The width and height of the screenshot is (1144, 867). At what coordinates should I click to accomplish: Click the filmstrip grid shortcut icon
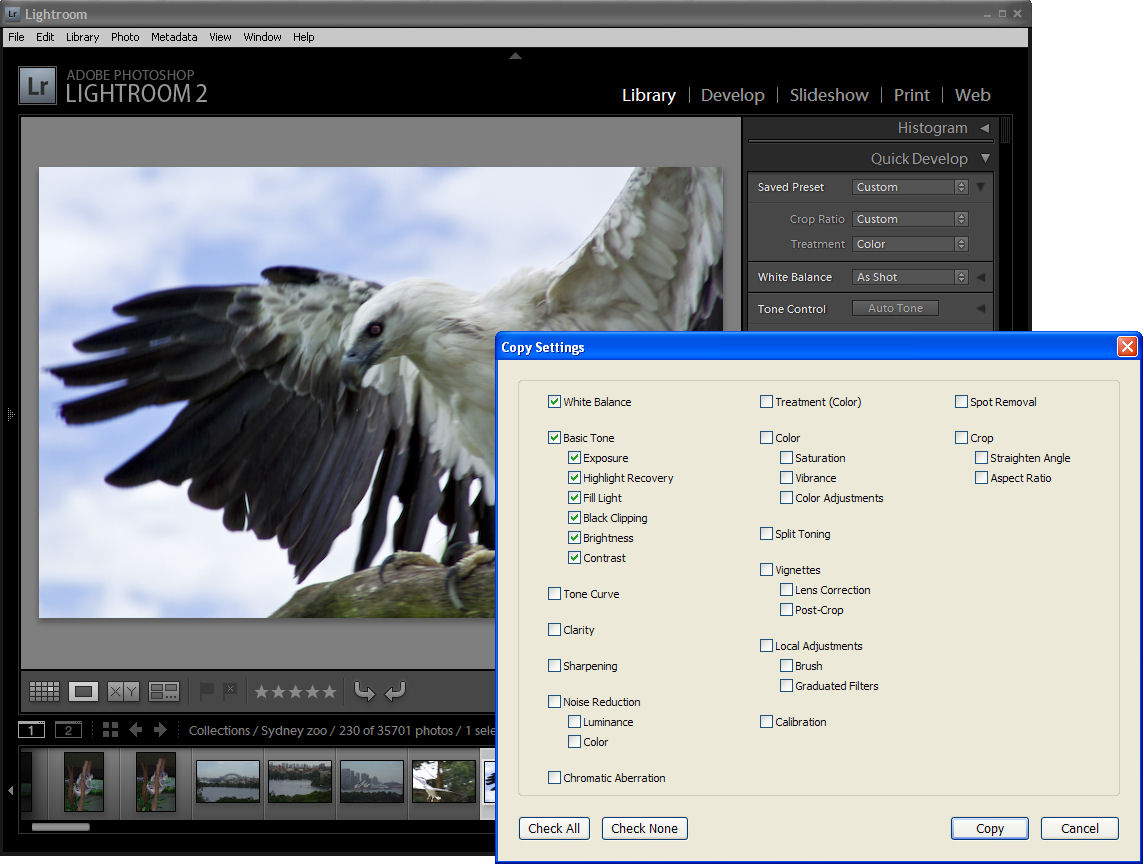[x=110, y=730]
